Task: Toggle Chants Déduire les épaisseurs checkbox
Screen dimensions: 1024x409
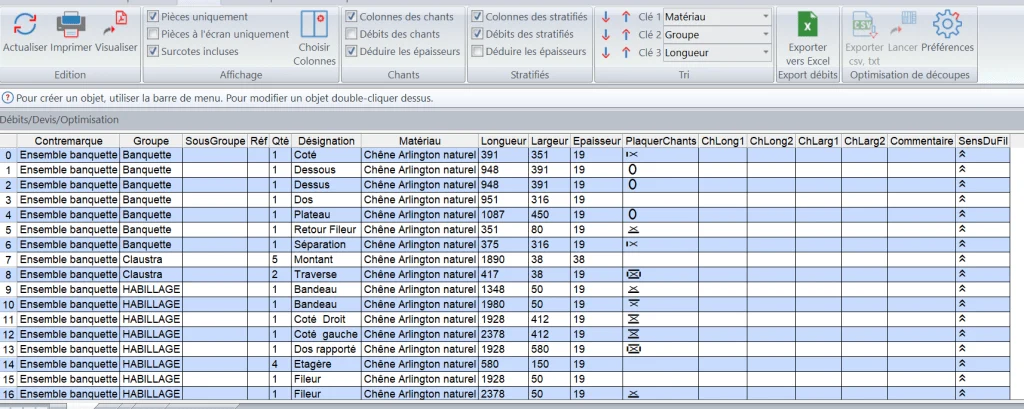Action: pyautogui.click(x=351, y=51)
